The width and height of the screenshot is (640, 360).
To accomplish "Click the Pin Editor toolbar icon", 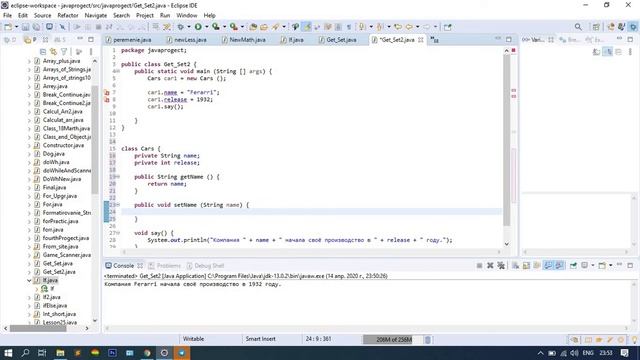I will pyautogui.click(x=448, y=27).
